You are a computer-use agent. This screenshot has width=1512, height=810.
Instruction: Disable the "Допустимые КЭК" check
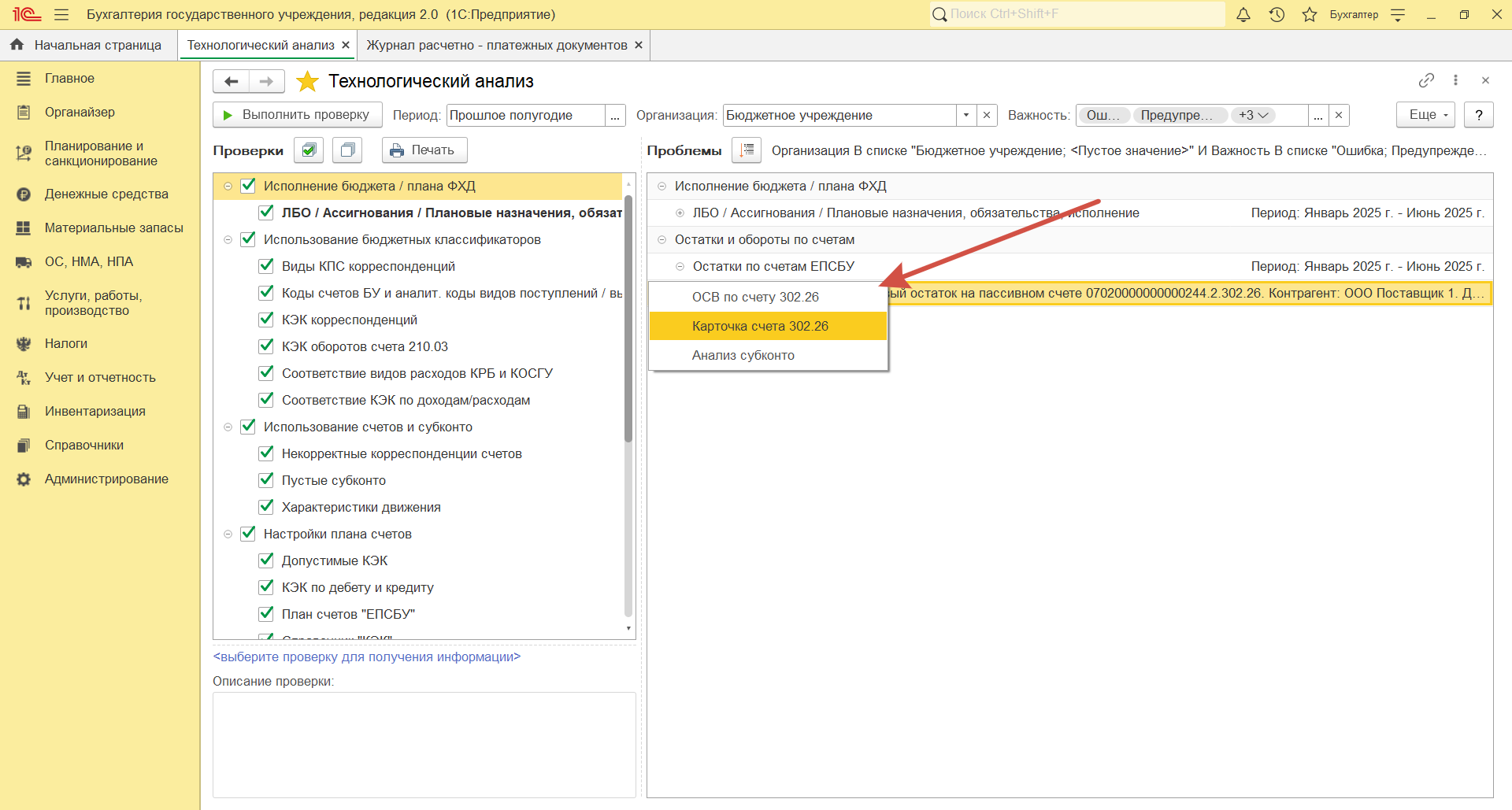click(x=266, y=560)
